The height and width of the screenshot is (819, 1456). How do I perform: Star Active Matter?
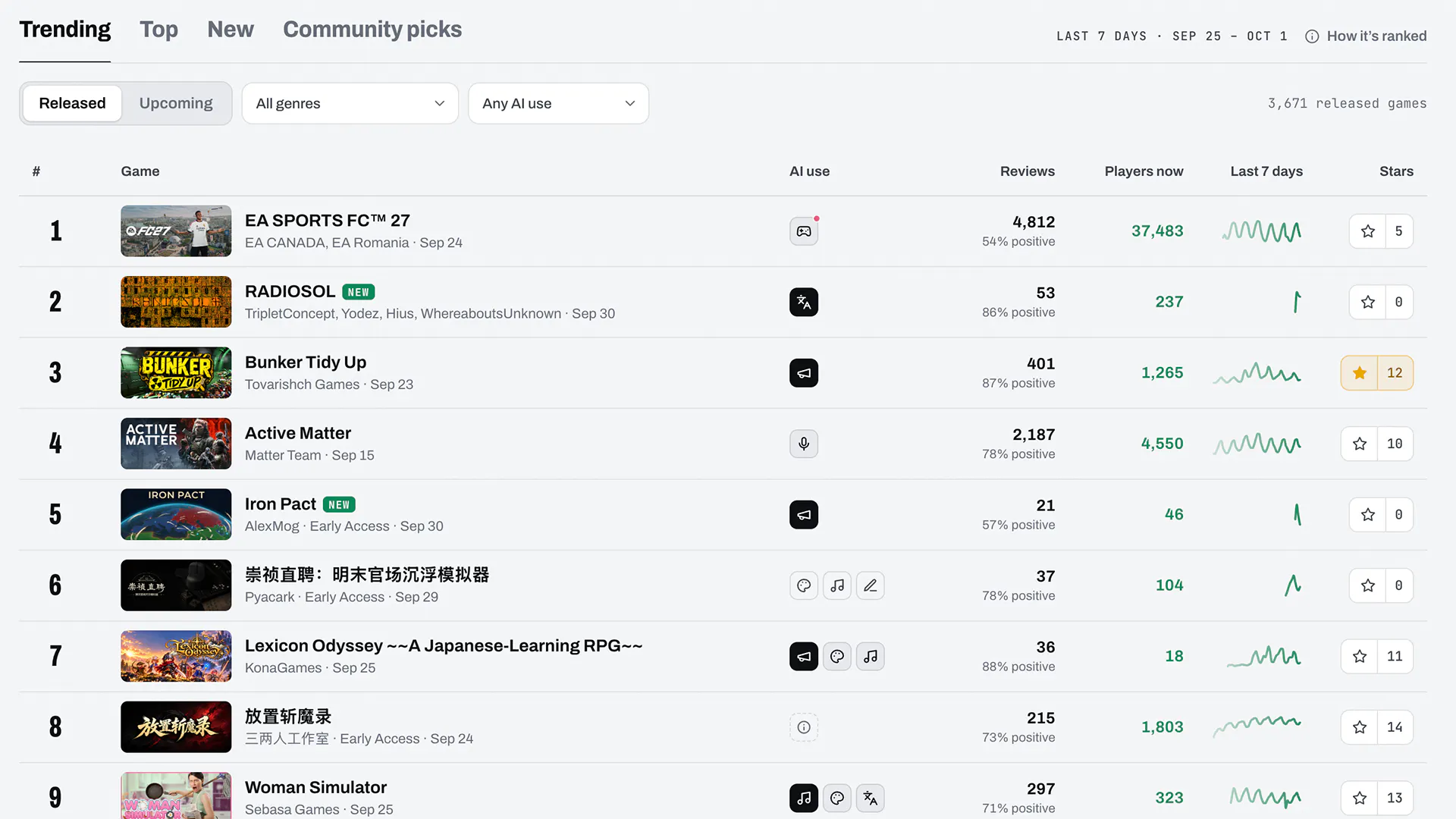tap(1359, 444)
